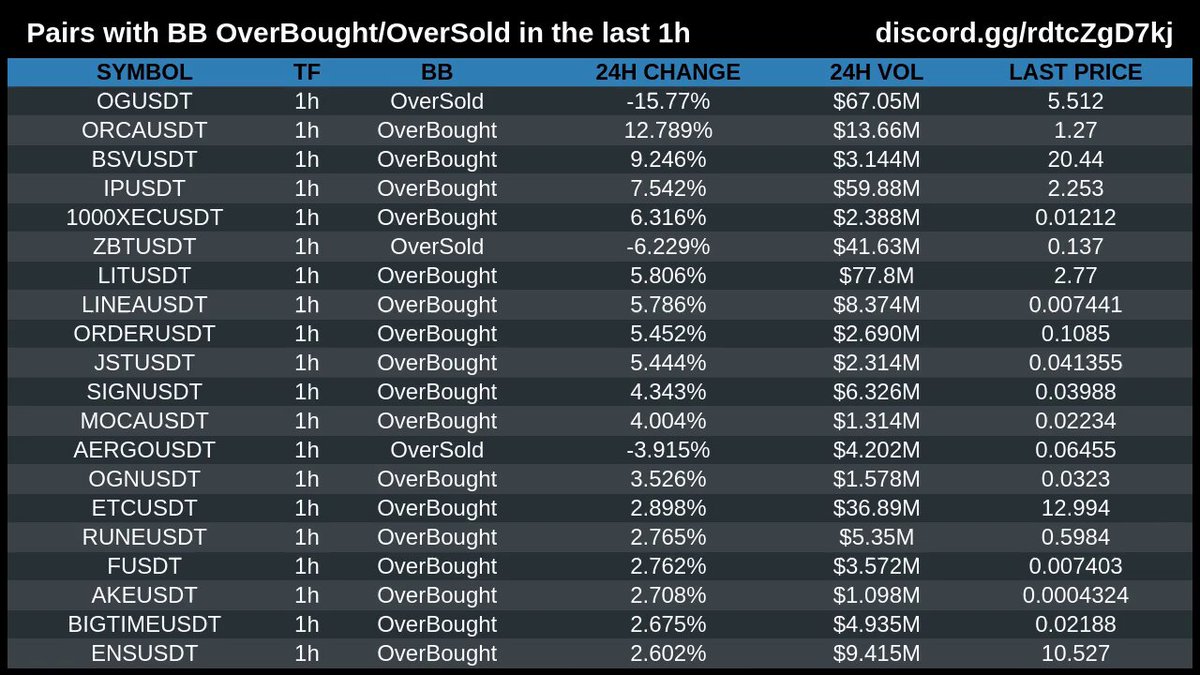Select the LAST PRICE column header
The image size is (1200, 675).
coord(1075,73)
